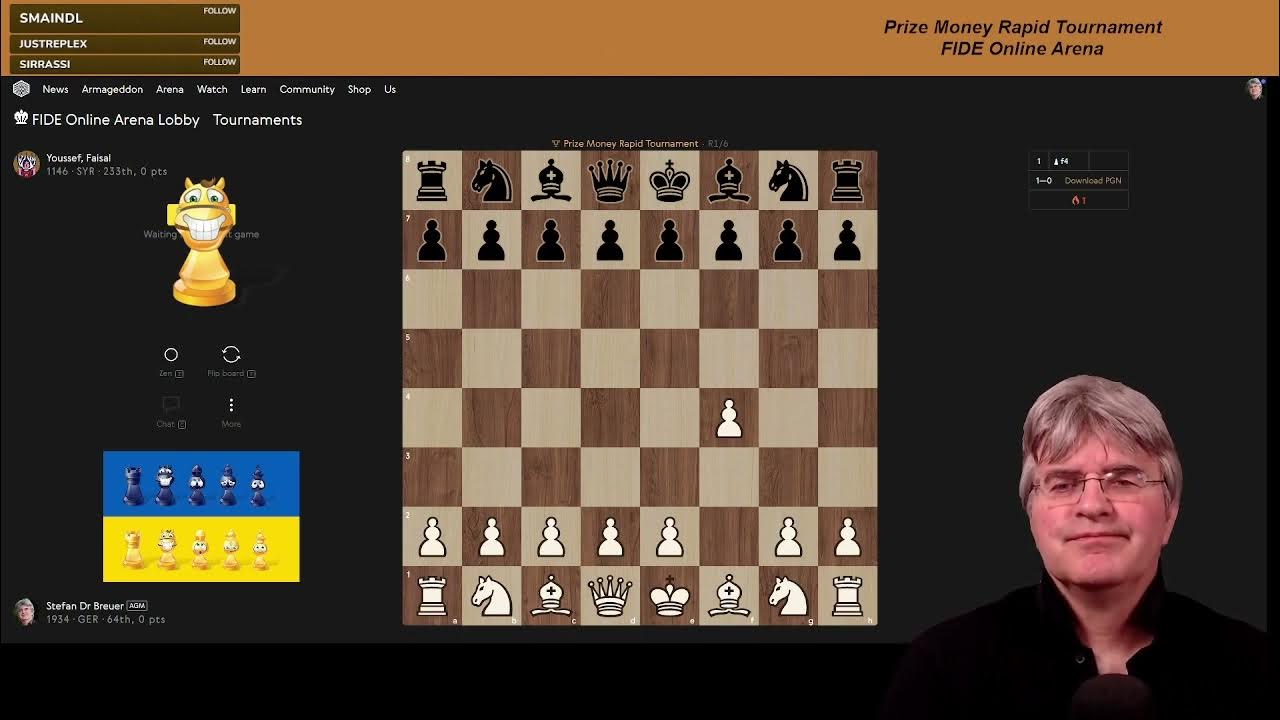Follow SMAINDL in the overlay
The height and width of the screenshot is (720, 1280).
(220, 11)
